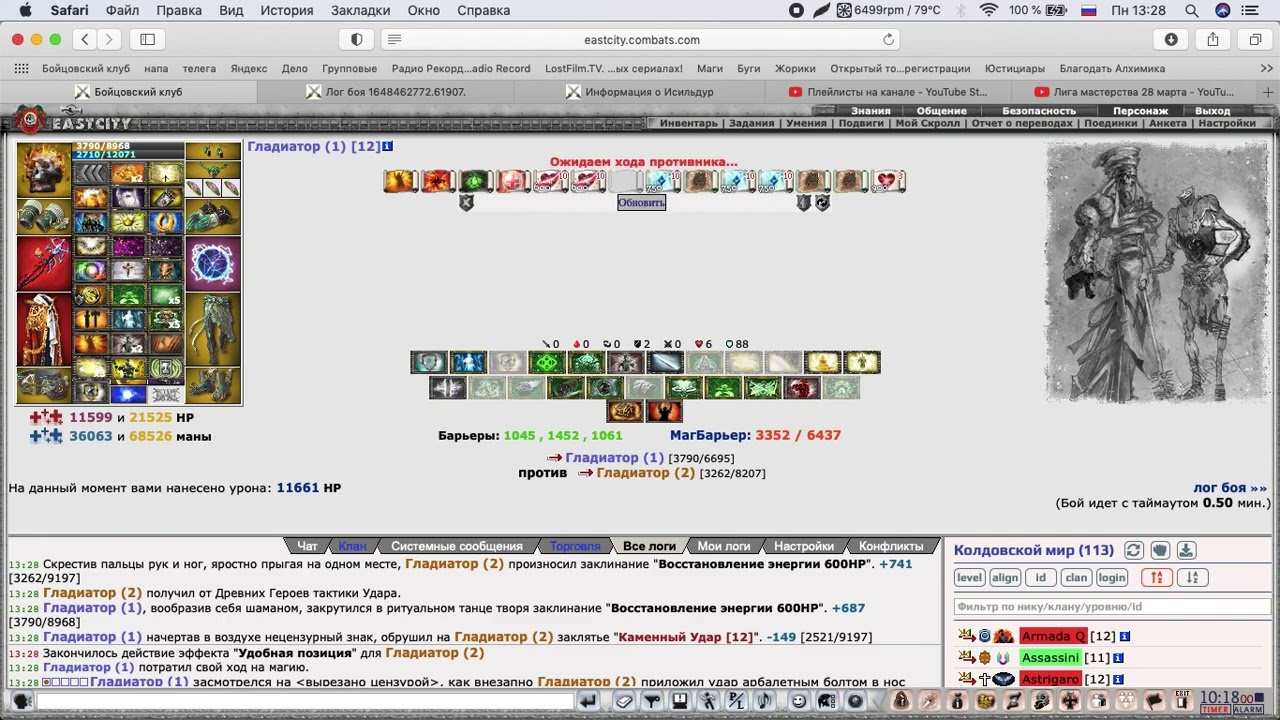Select the Все логи tab
This screenshot has width=1280, height=720.
click(x=649, y=546)
